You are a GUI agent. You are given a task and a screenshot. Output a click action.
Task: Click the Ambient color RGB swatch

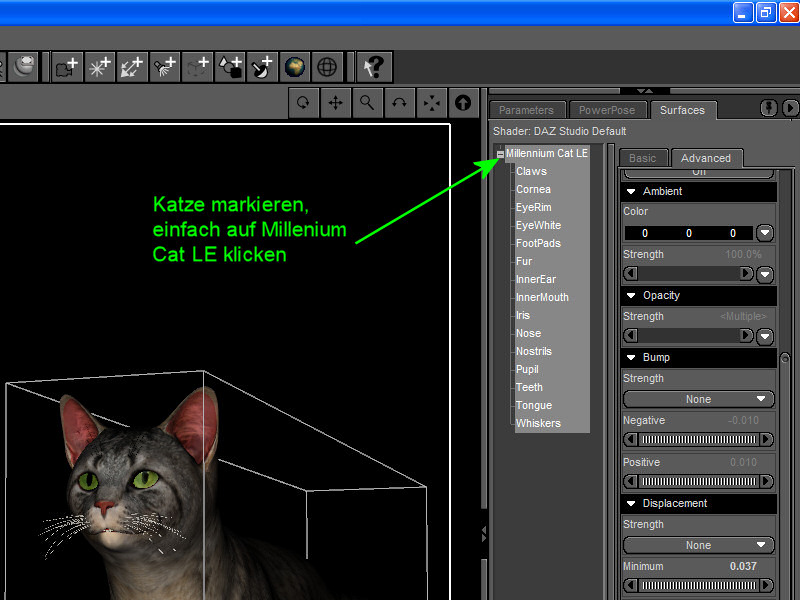pyautogui.click(x=689, y=233)
